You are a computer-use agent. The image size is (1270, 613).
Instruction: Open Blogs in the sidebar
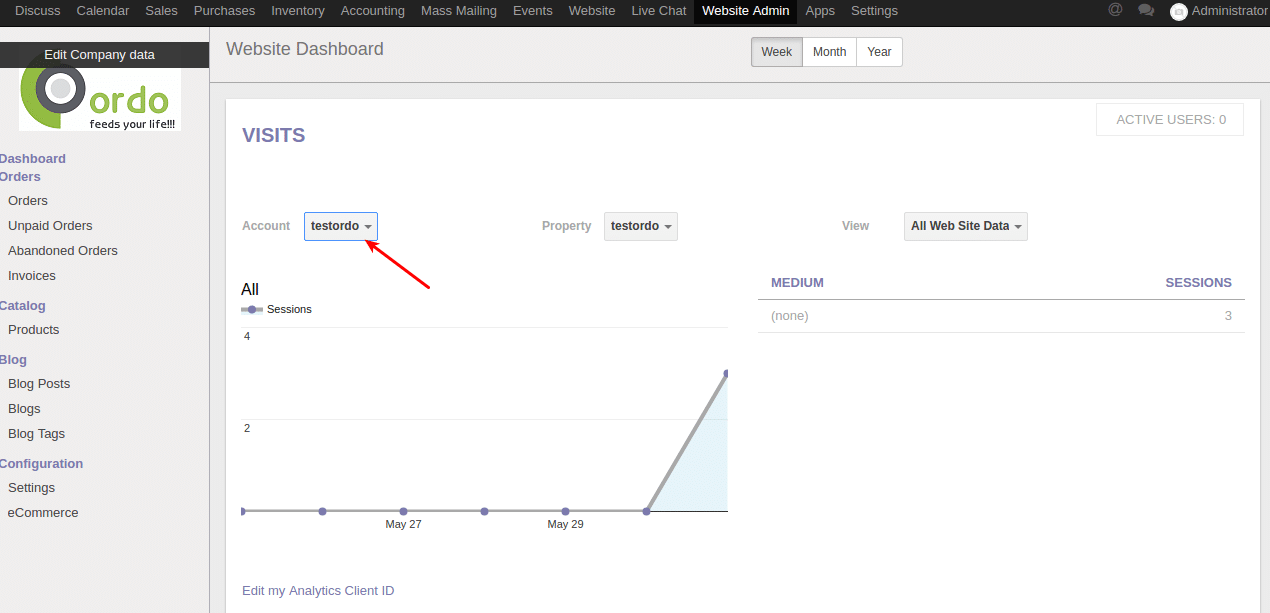coord(24,409)
